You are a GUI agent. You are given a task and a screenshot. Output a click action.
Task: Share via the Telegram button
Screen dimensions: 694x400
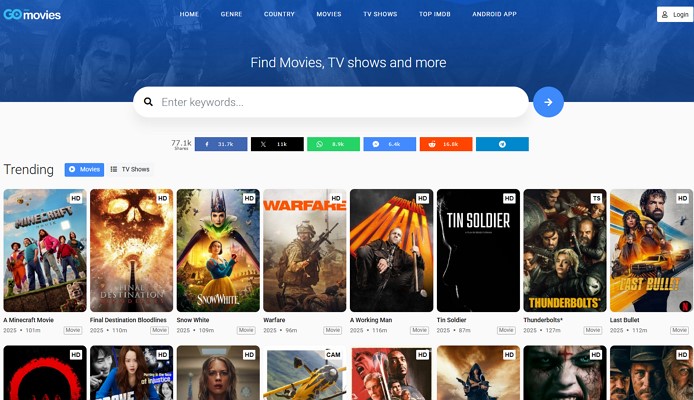coord(502,144)
